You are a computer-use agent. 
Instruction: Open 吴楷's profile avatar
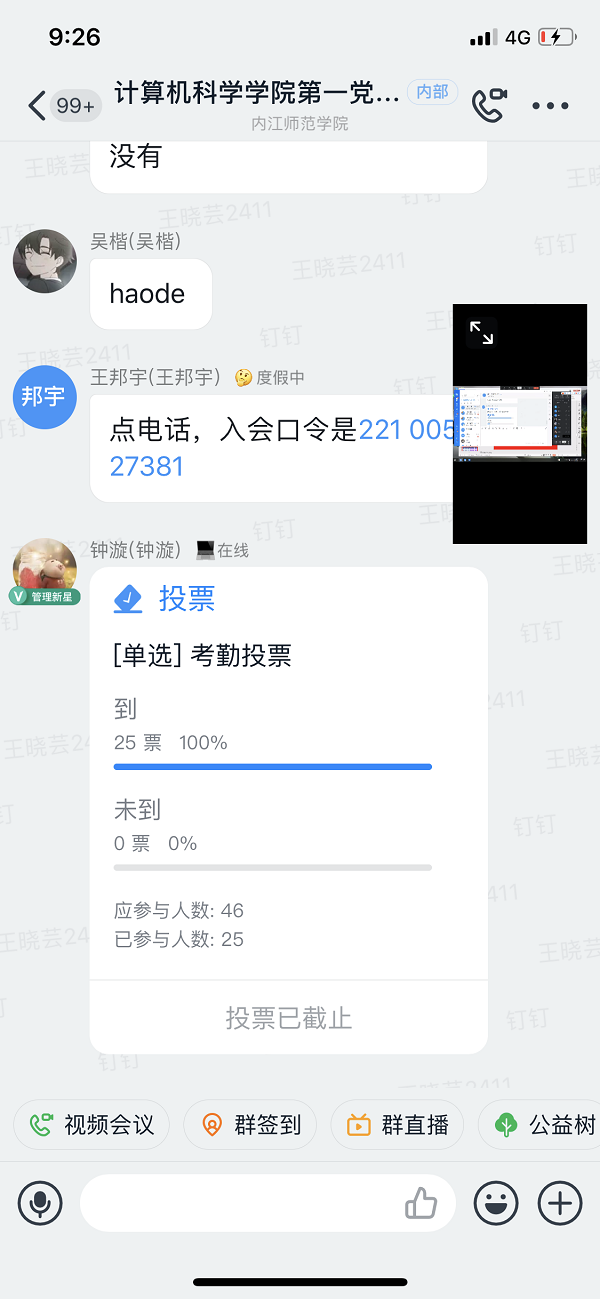(44, 261)
